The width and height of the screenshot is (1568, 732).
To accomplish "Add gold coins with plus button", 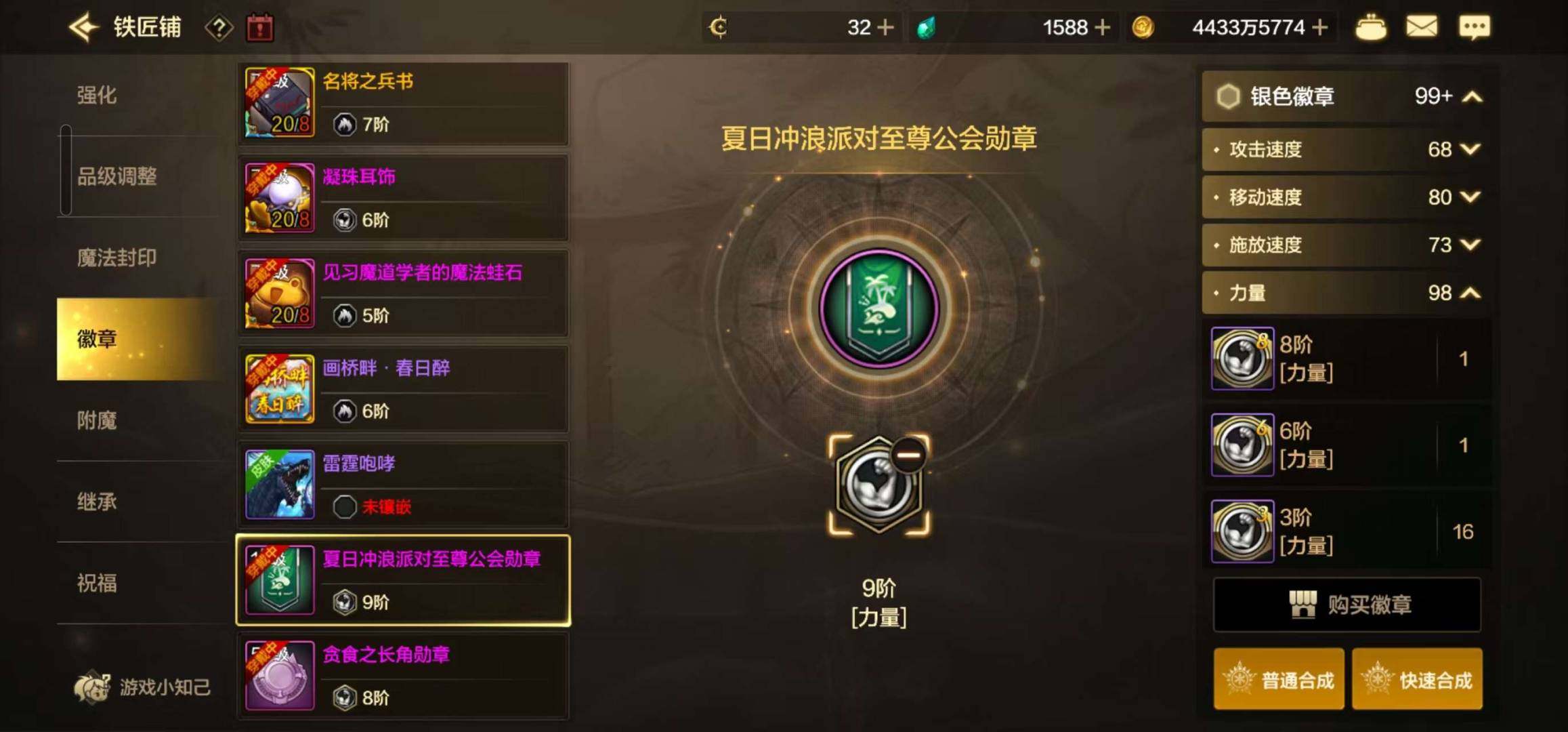I will (1319, 28).
